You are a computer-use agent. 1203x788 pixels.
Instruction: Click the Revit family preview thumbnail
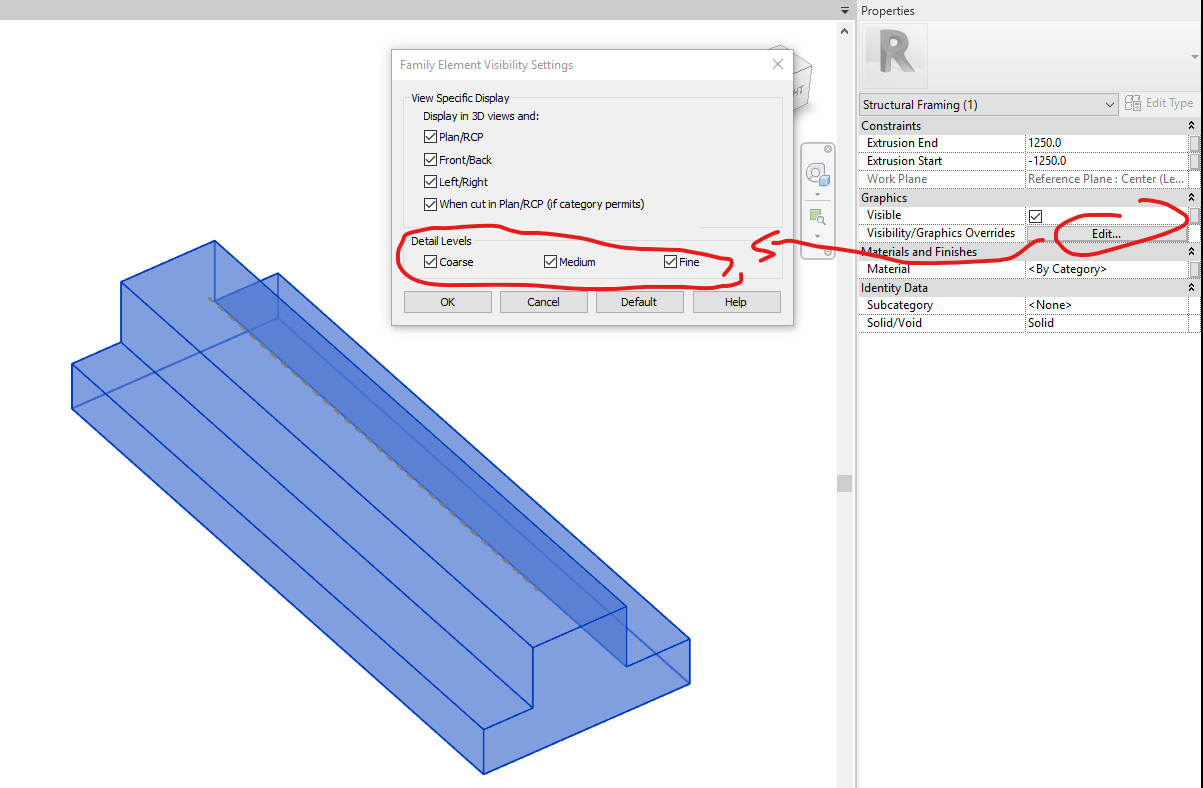coord(894,58)
